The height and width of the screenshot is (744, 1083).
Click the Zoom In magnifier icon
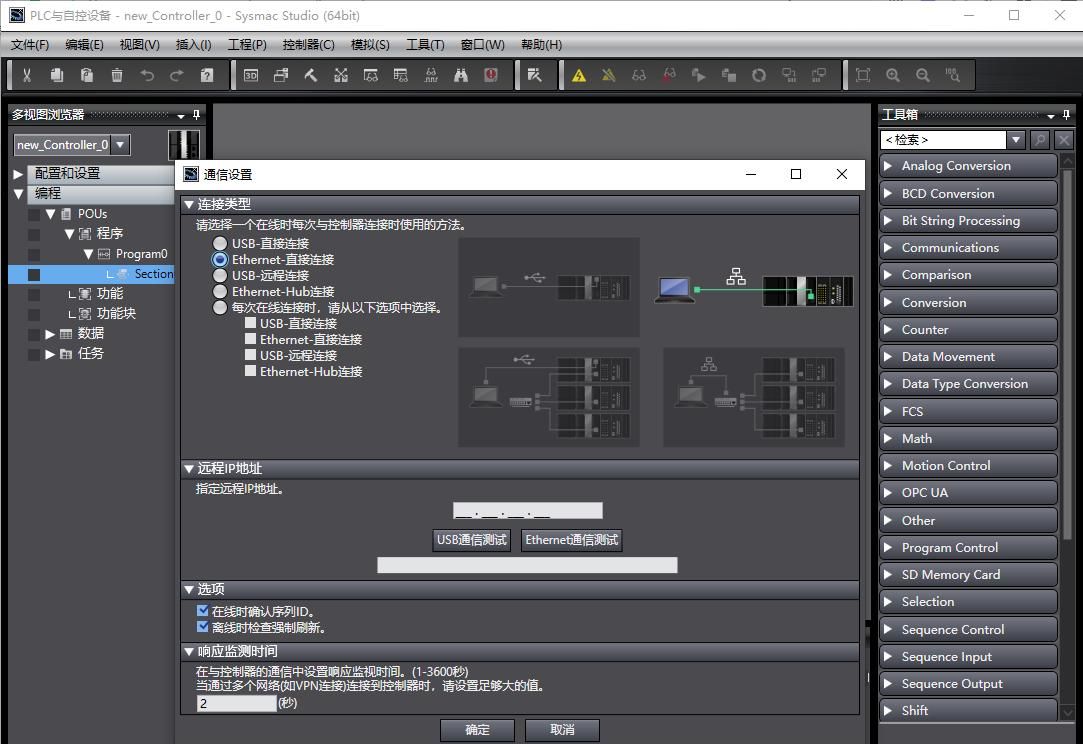click(893, 75)
